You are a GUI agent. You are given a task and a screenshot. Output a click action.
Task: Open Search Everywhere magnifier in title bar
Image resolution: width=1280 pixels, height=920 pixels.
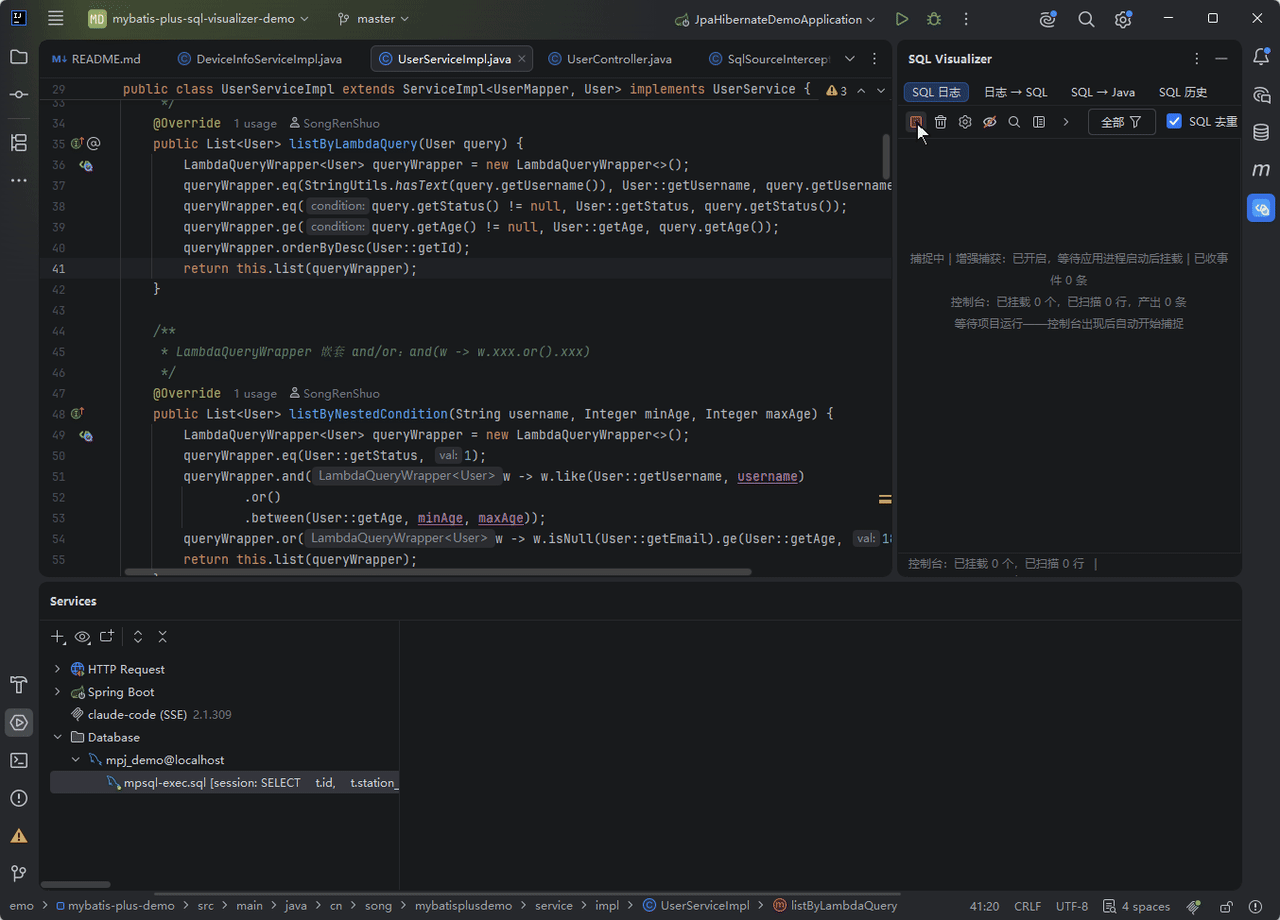click(1086, 19)
